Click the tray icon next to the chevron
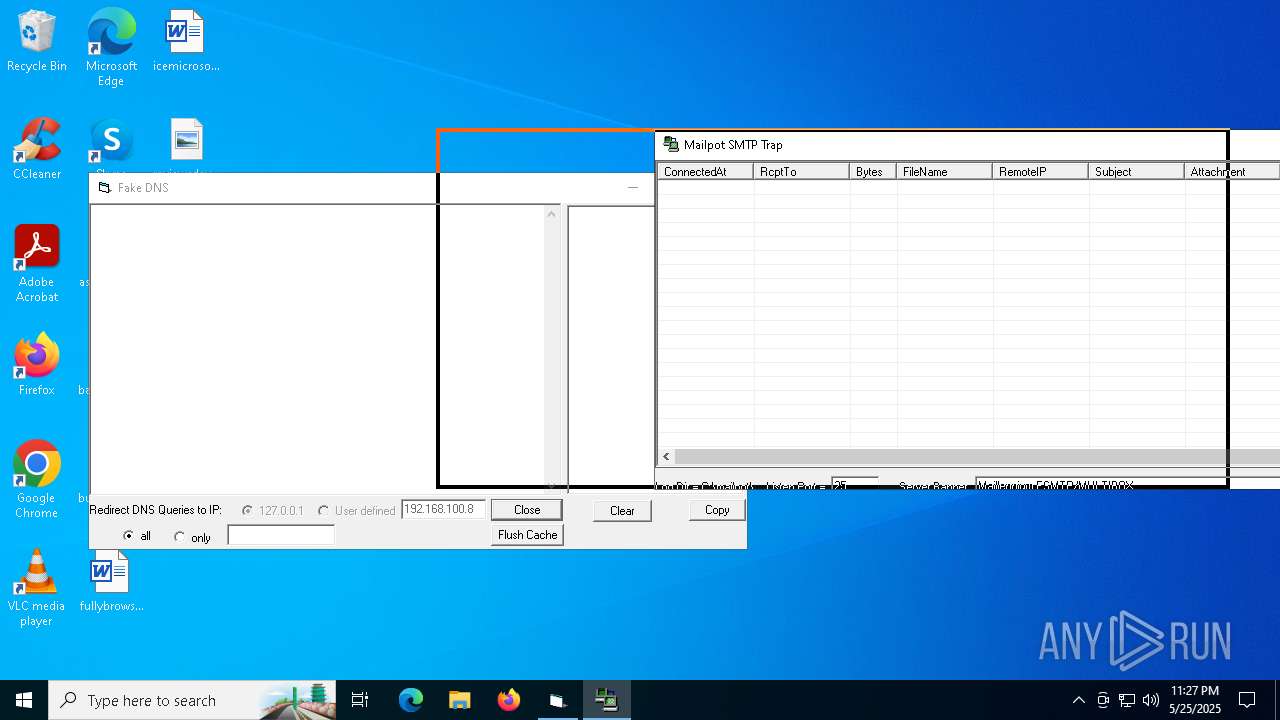Viewport: 1280px width, 720px height. (x=1103, y=700)
